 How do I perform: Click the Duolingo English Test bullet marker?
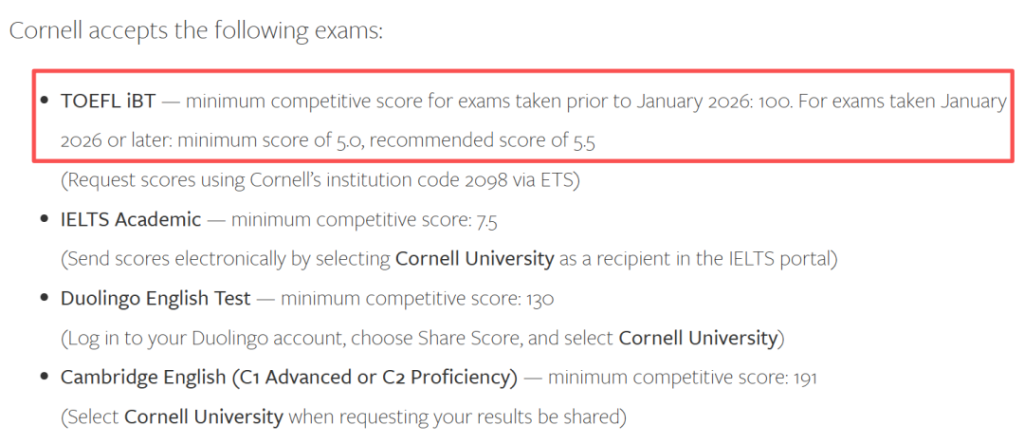click(x=45, y=299)
